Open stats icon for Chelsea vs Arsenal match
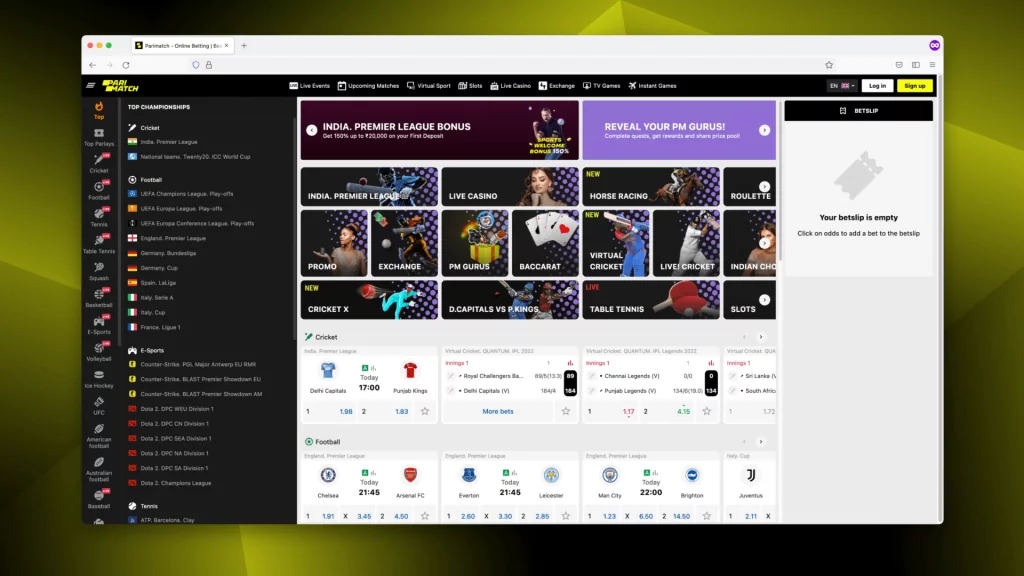The width and height of the screenshot is (1024, 576). click(x=374, y=472)
